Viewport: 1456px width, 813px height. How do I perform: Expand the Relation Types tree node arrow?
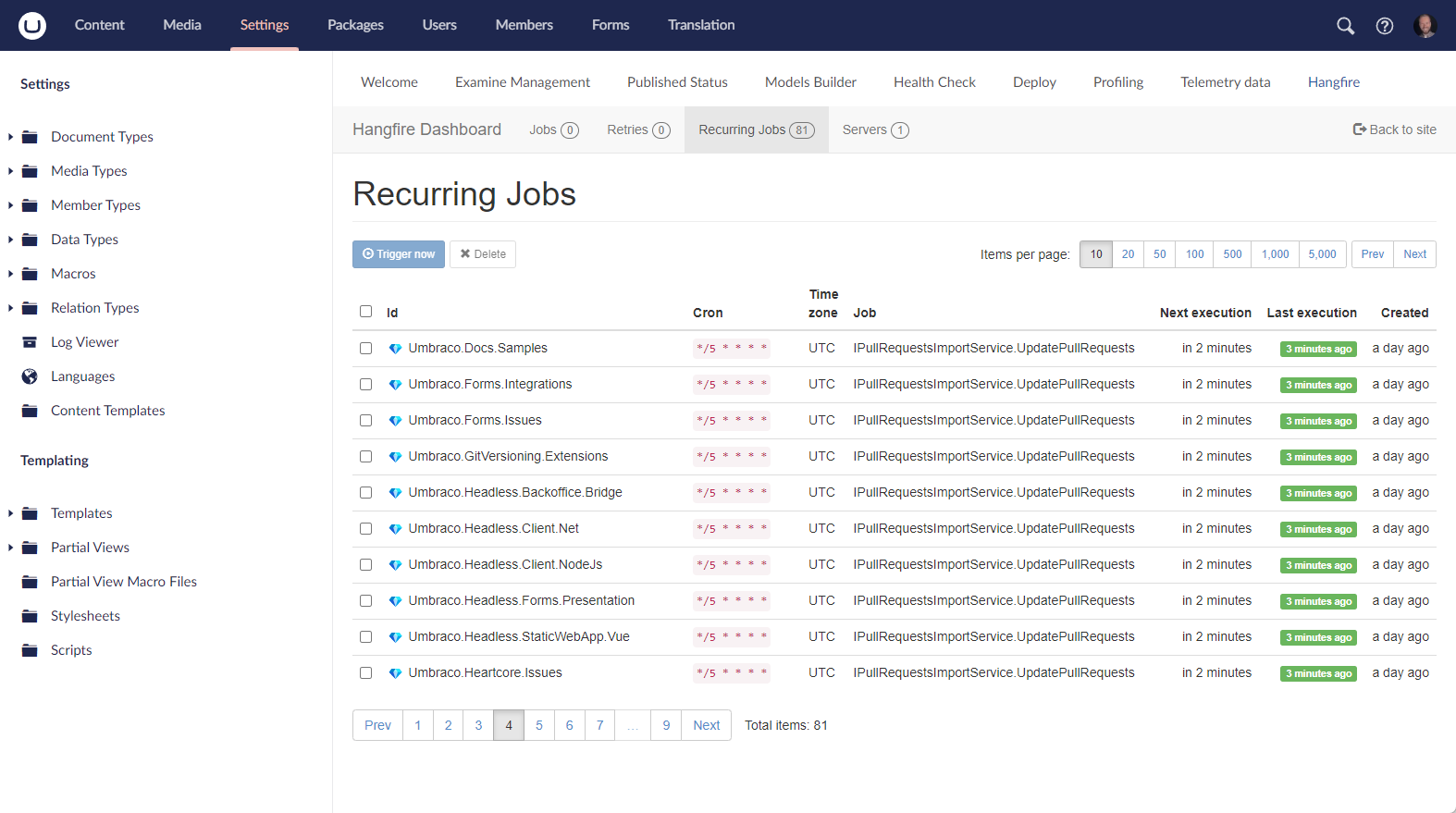[x=10, y=308]
